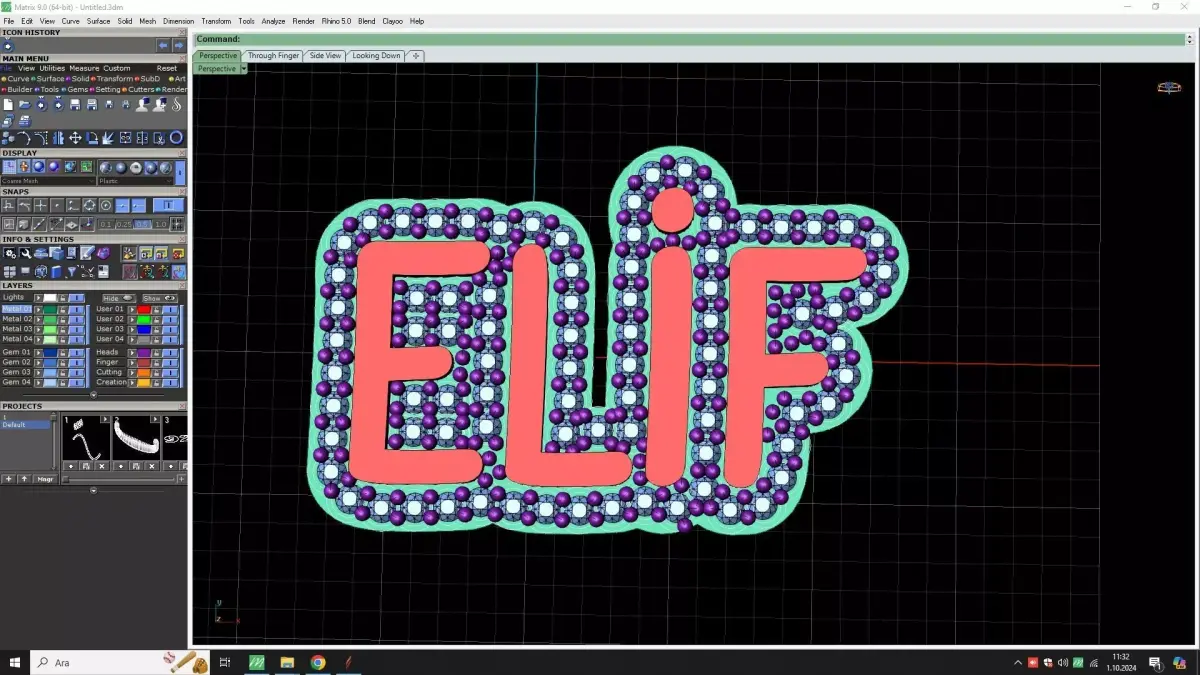Toggle visibility of Metal 01 layer

point(77,310)
